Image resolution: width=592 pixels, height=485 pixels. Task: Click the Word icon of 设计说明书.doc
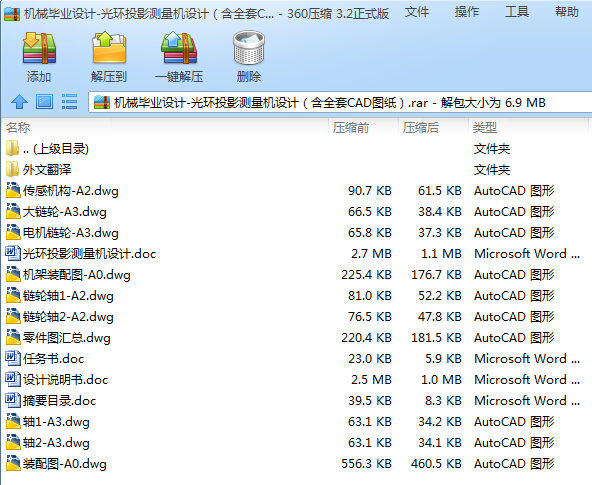pos(13,379)
